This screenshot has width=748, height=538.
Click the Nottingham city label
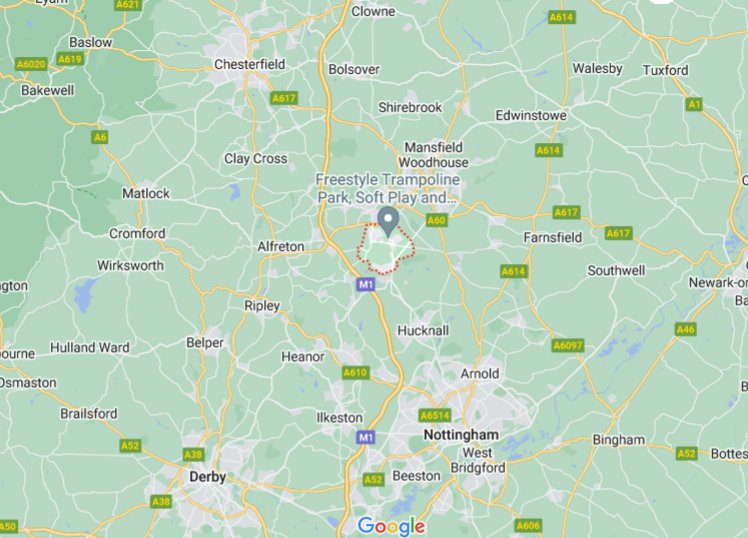(x=461, y=435)
